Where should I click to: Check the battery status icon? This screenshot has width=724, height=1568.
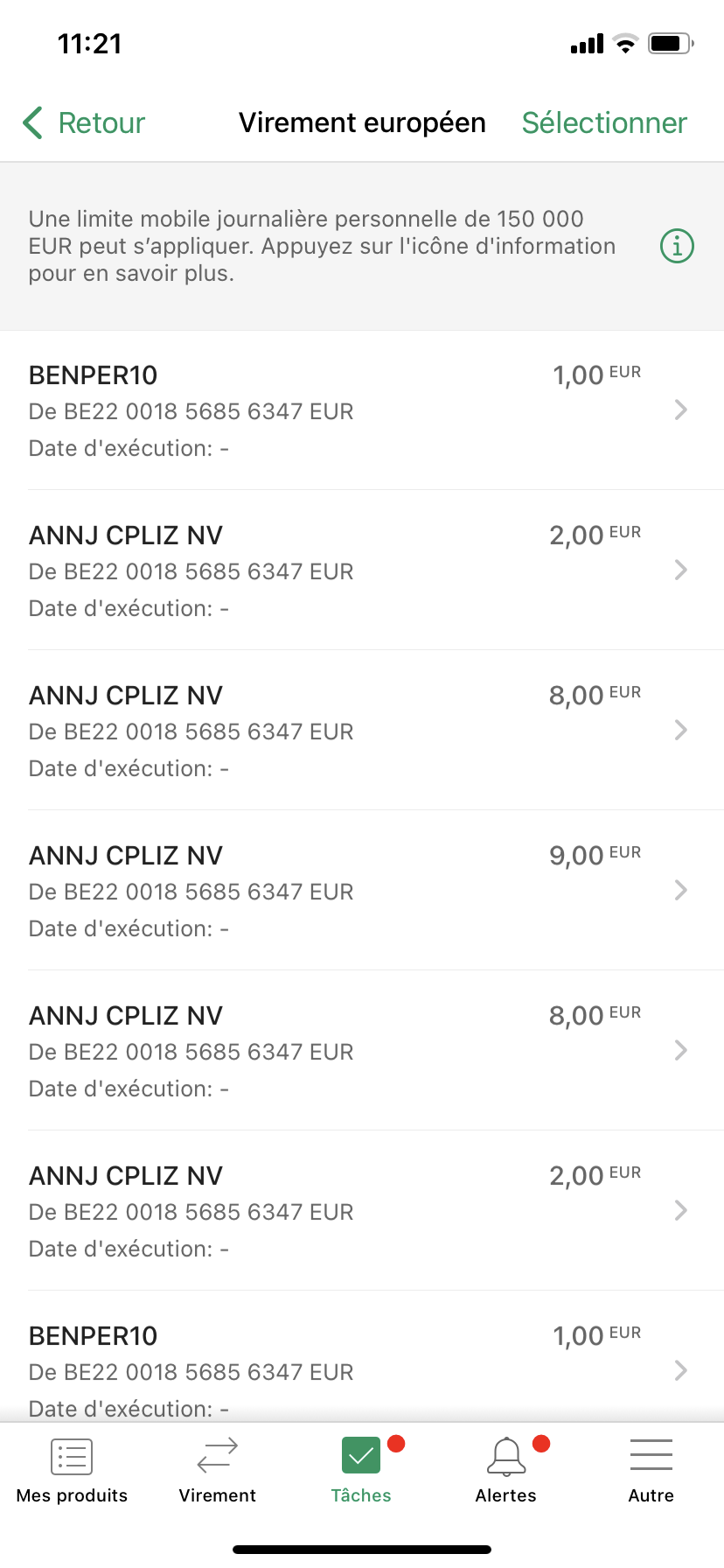[x=671, y=43]
